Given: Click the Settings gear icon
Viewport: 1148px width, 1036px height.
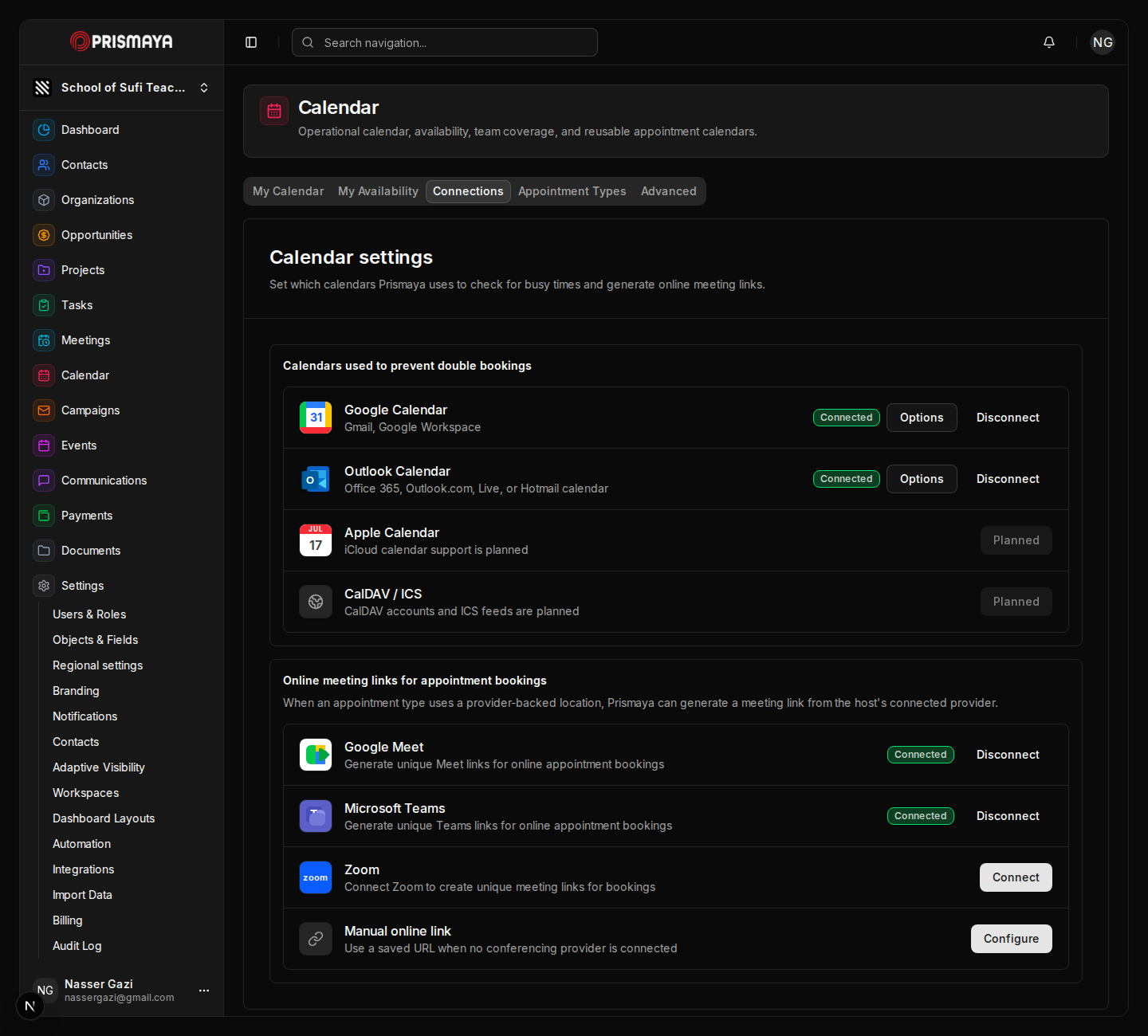Looking at the screenshot, I should click(44, 586).
